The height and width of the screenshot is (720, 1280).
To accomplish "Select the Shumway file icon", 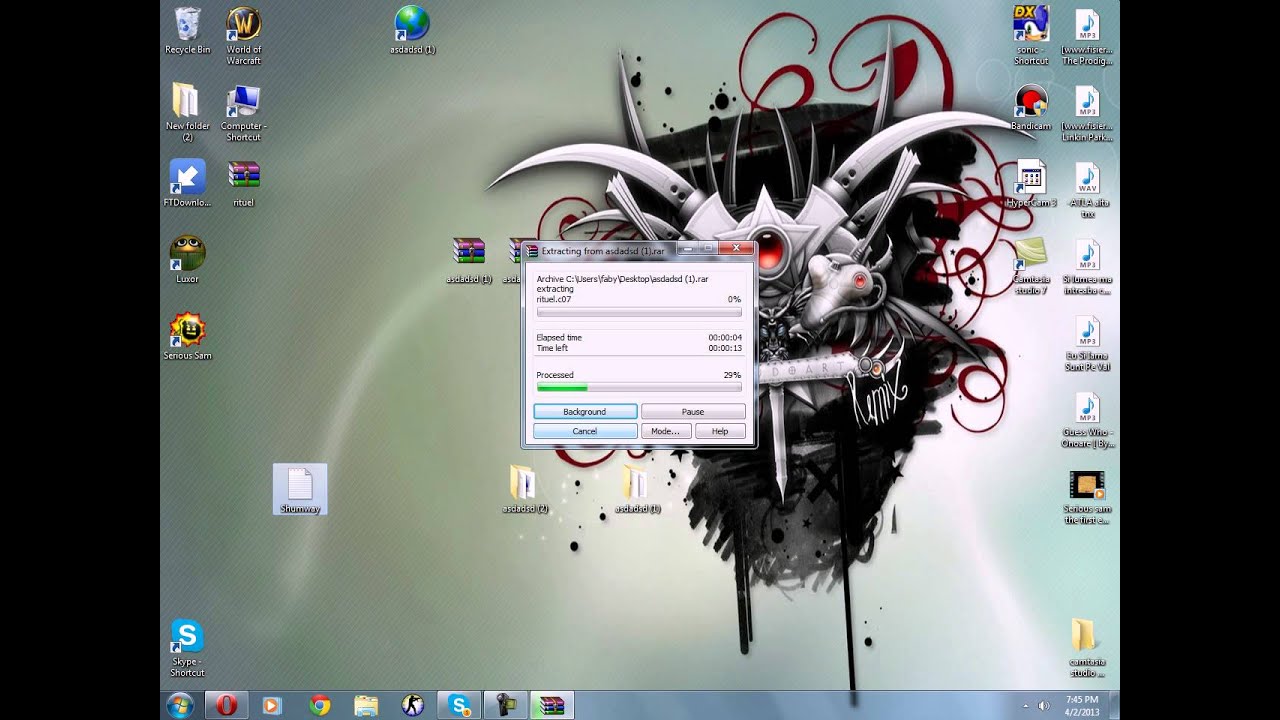I will pyautogui.click(x=300, y=490).
